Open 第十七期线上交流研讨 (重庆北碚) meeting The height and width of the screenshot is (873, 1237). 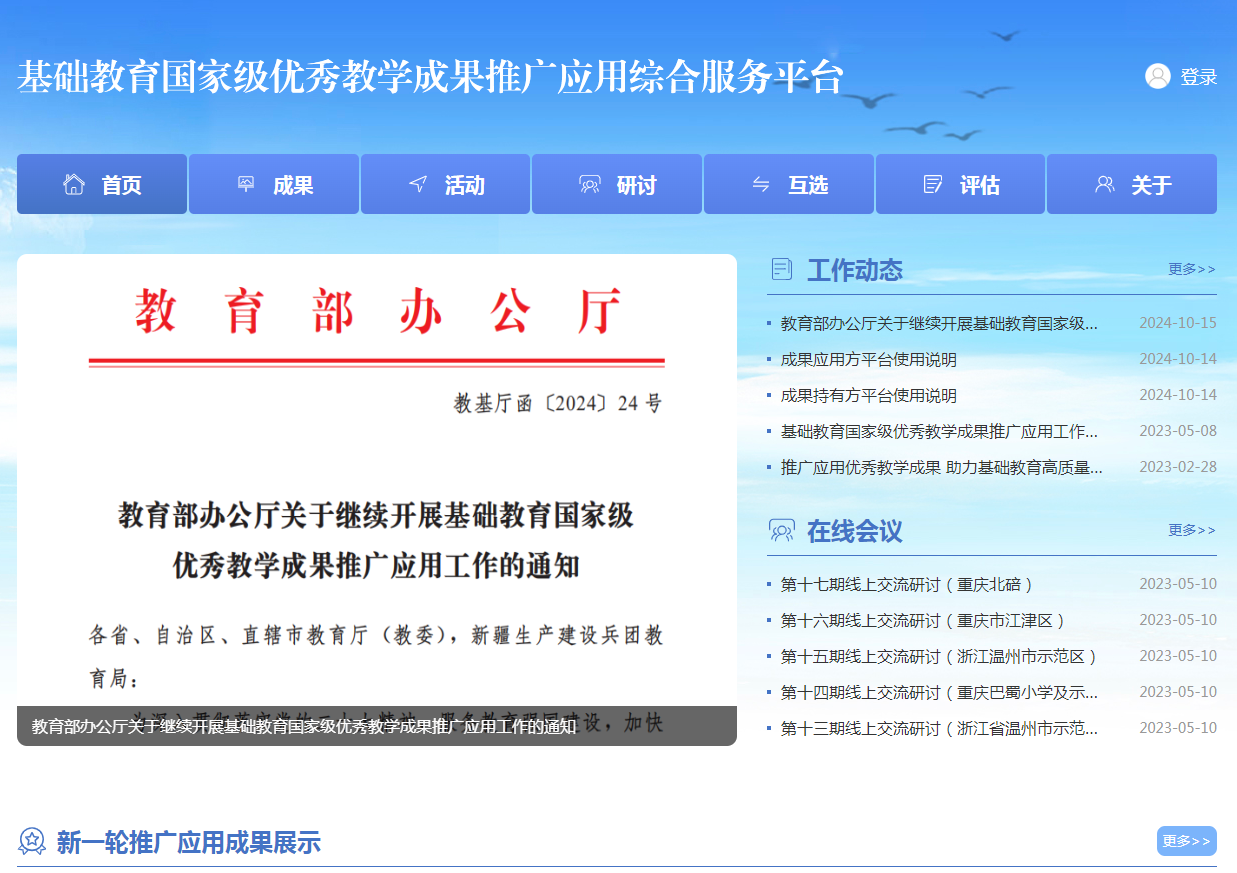tap(906, 584)
